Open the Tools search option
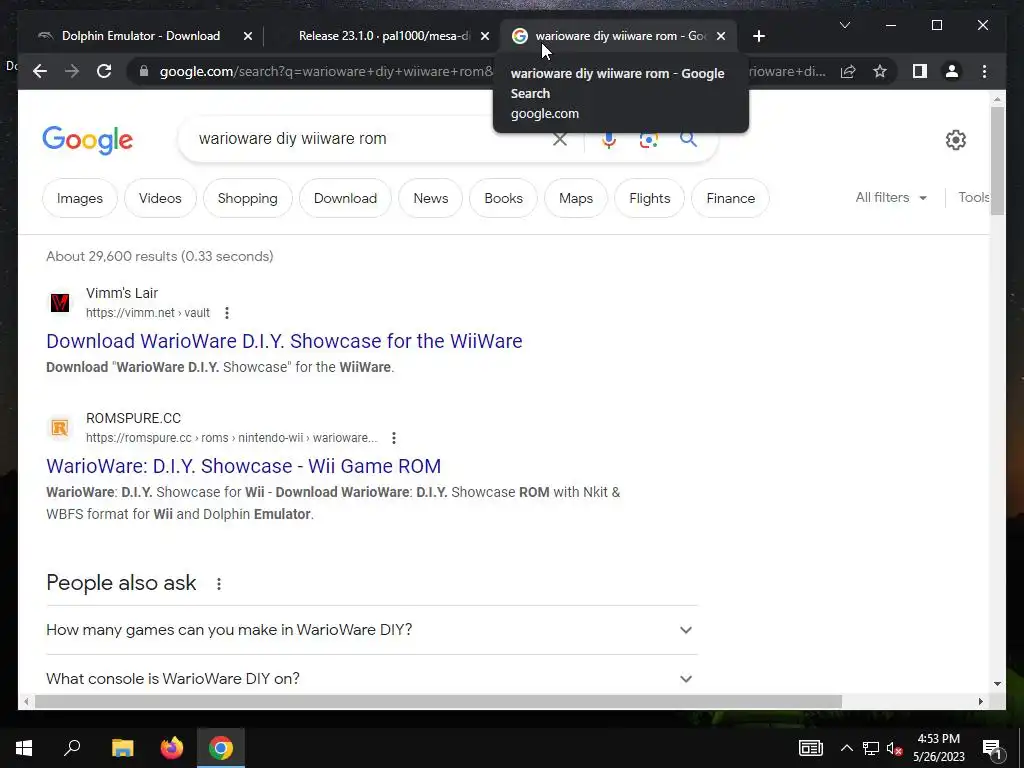 (974, 198)
